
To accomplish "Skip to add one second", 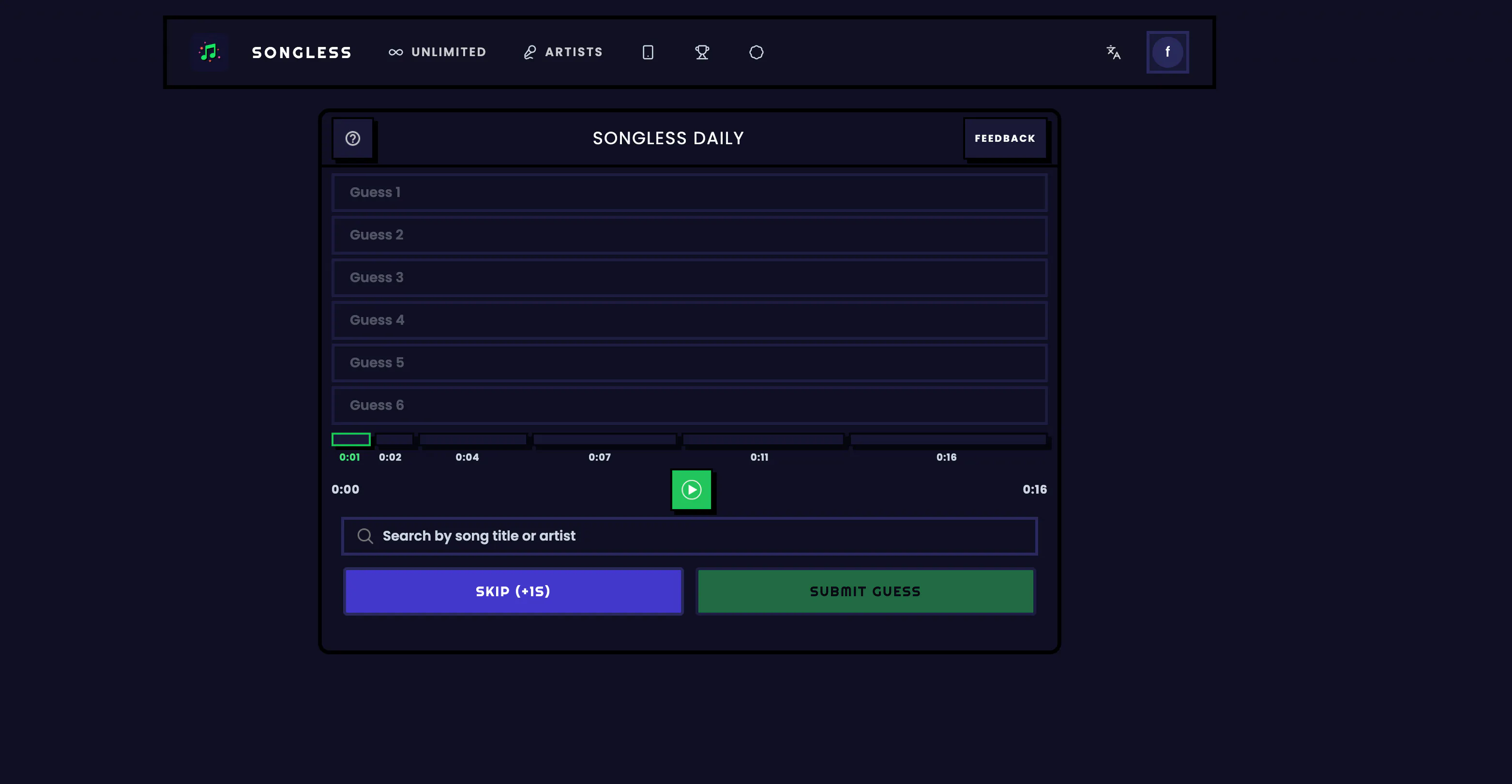I will (x=513, y=591).
